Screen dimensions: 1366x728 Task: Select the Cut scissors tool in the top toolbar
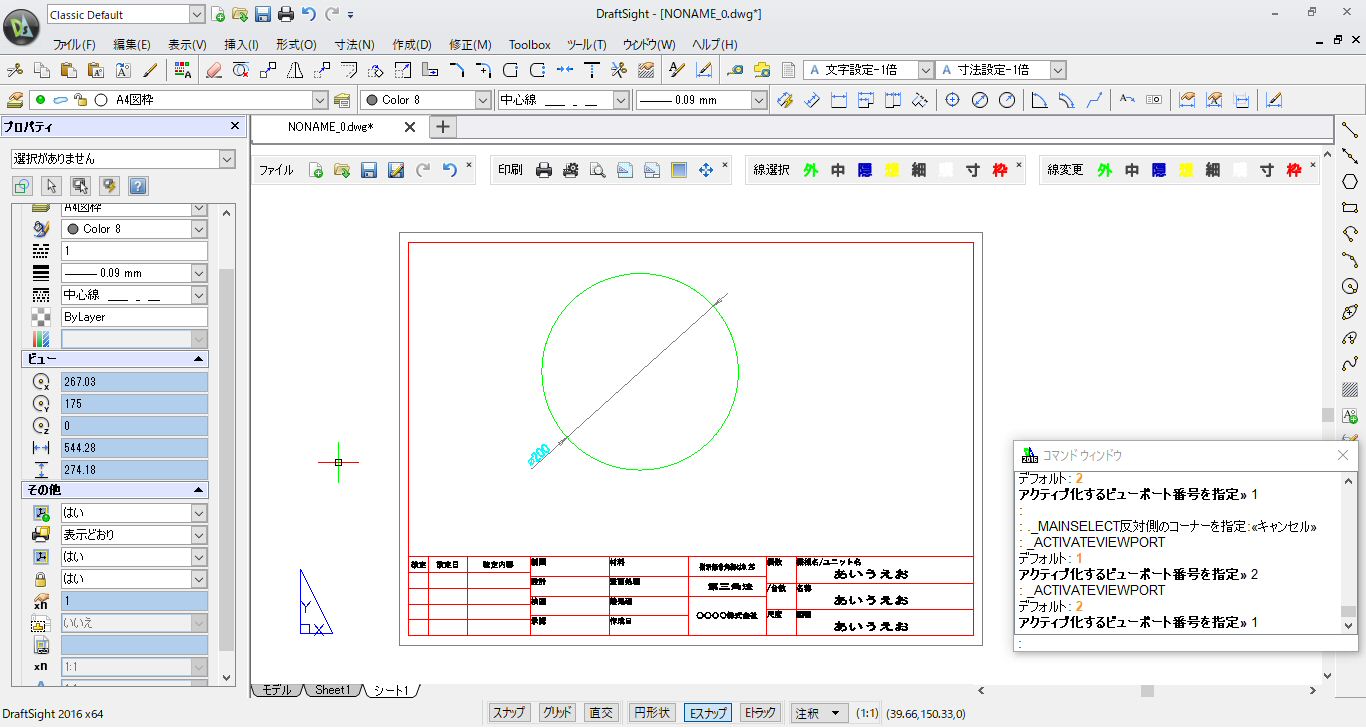click(14, 70)
